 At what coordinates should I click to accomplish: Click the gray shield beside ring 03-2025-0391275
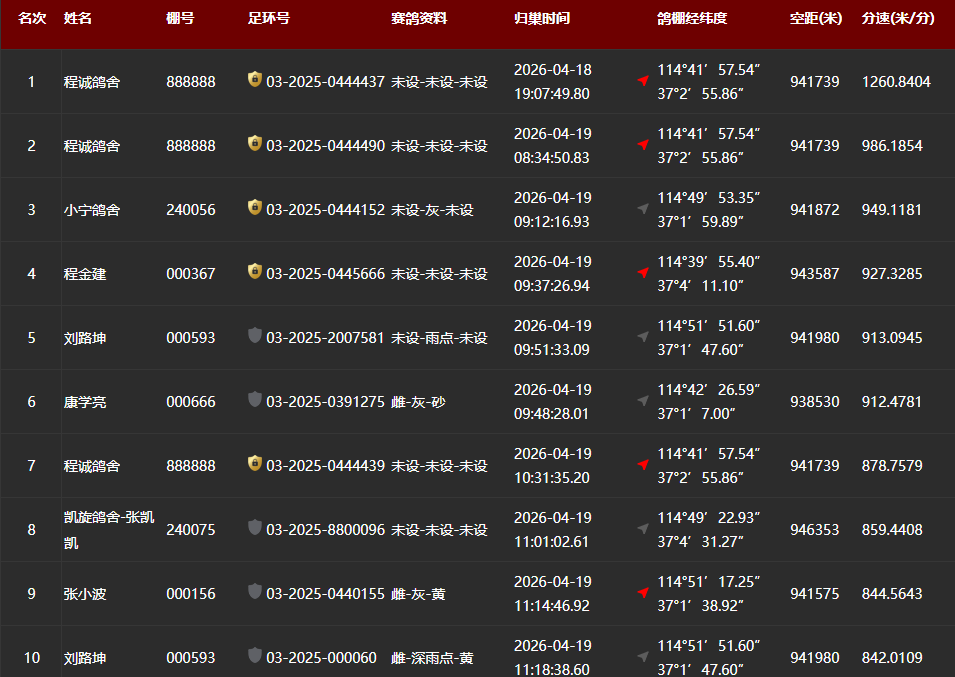click(255, 400)
